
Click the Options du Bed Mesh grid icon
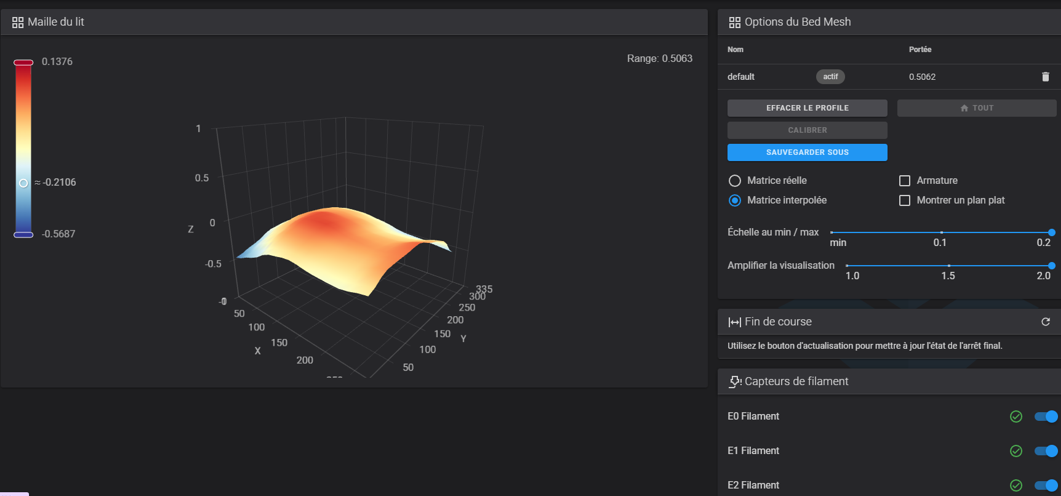coord(734,22)
